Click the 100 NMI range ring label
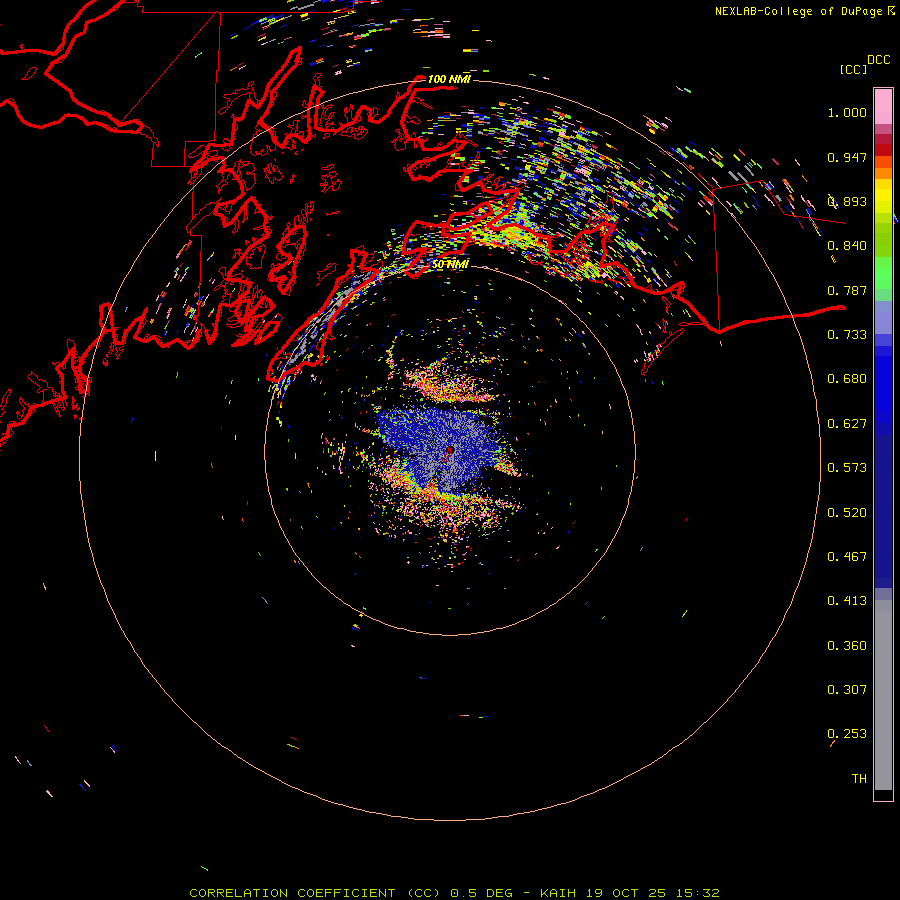900x900 pixels. tap(449, 79)
